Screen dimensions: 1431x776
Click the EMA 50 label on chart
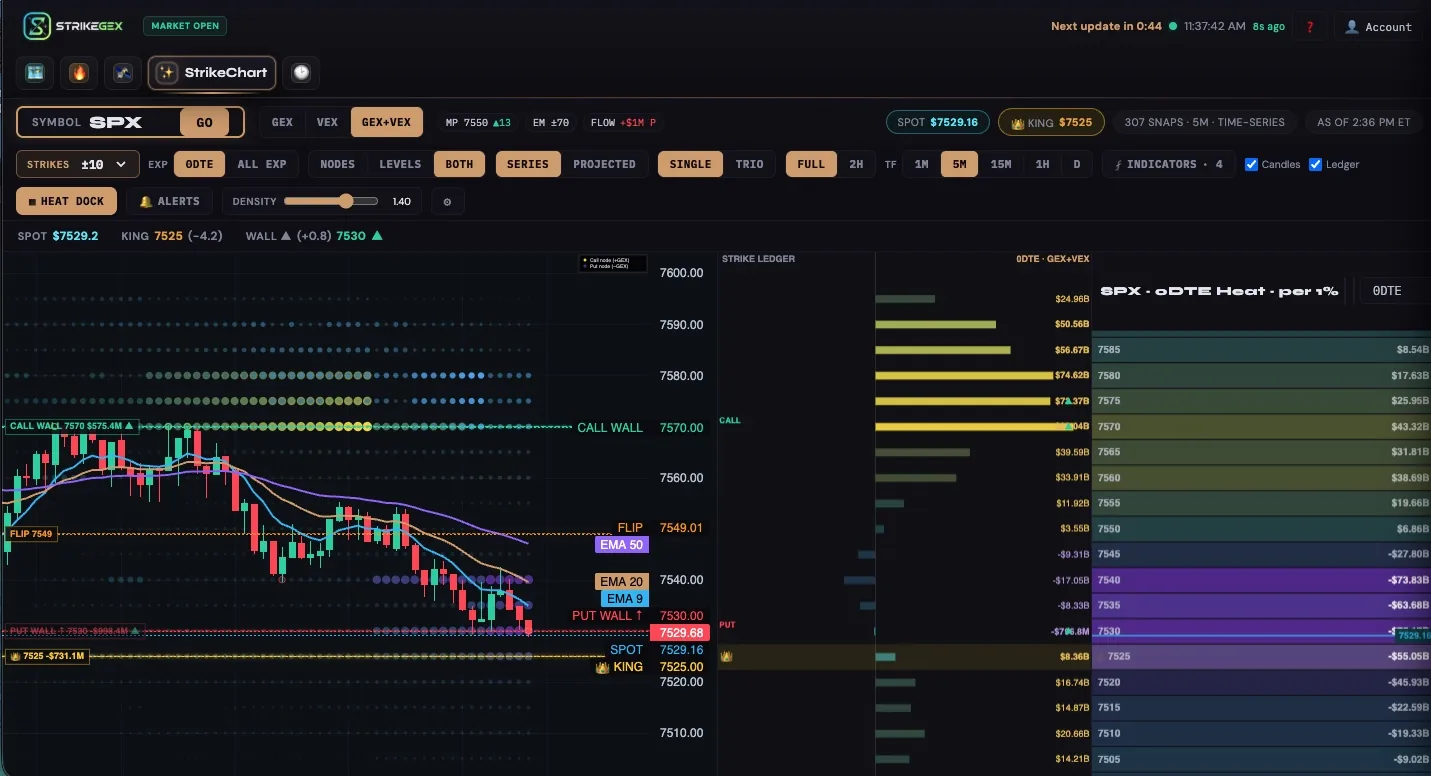pos(621,545)
